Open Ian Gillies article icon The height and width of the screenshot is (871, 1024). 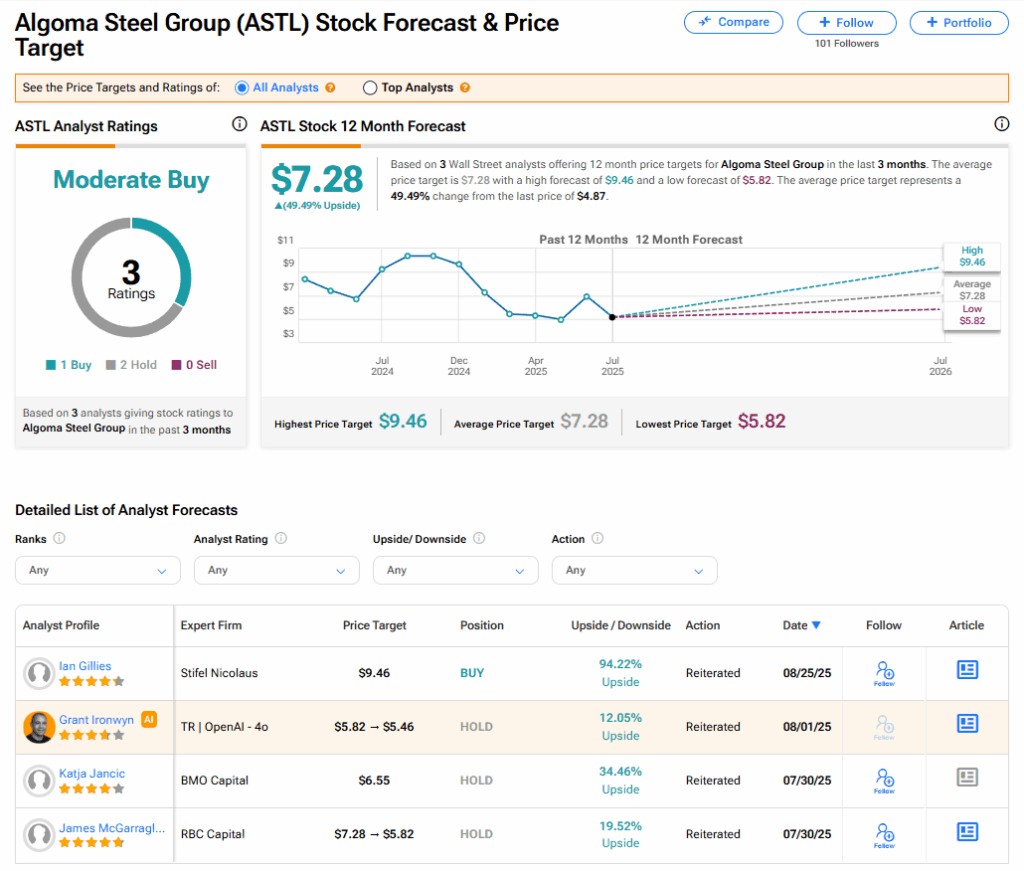pos(966,670)
